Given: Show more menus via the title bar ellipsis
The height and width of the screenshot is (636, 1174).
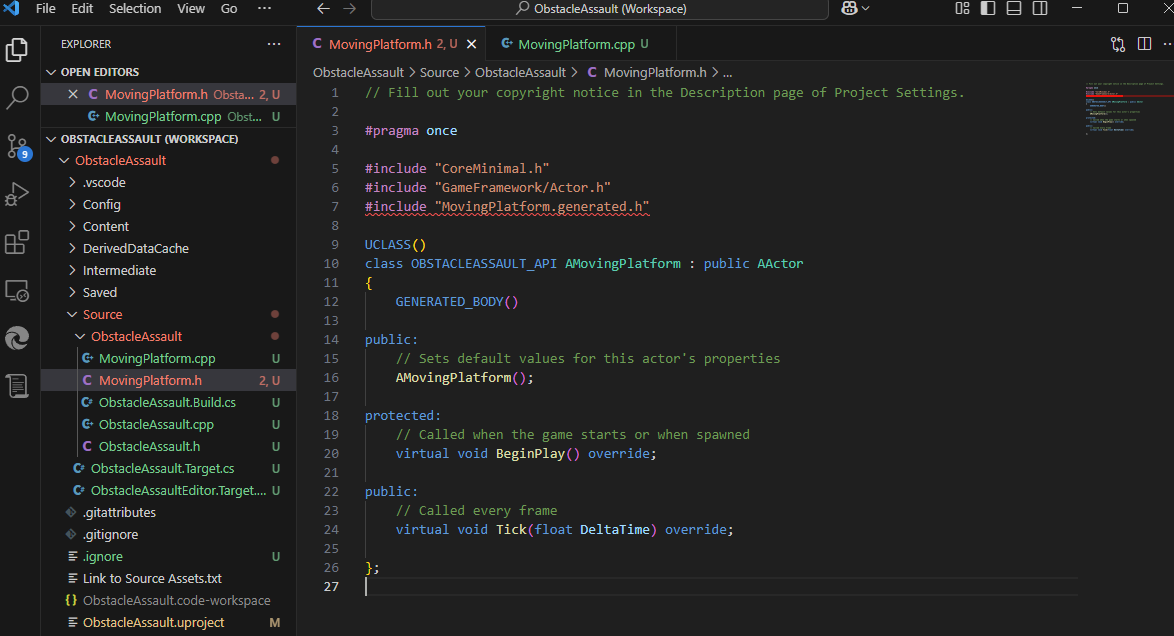Looking at the screenshot, I should (264, 9).
